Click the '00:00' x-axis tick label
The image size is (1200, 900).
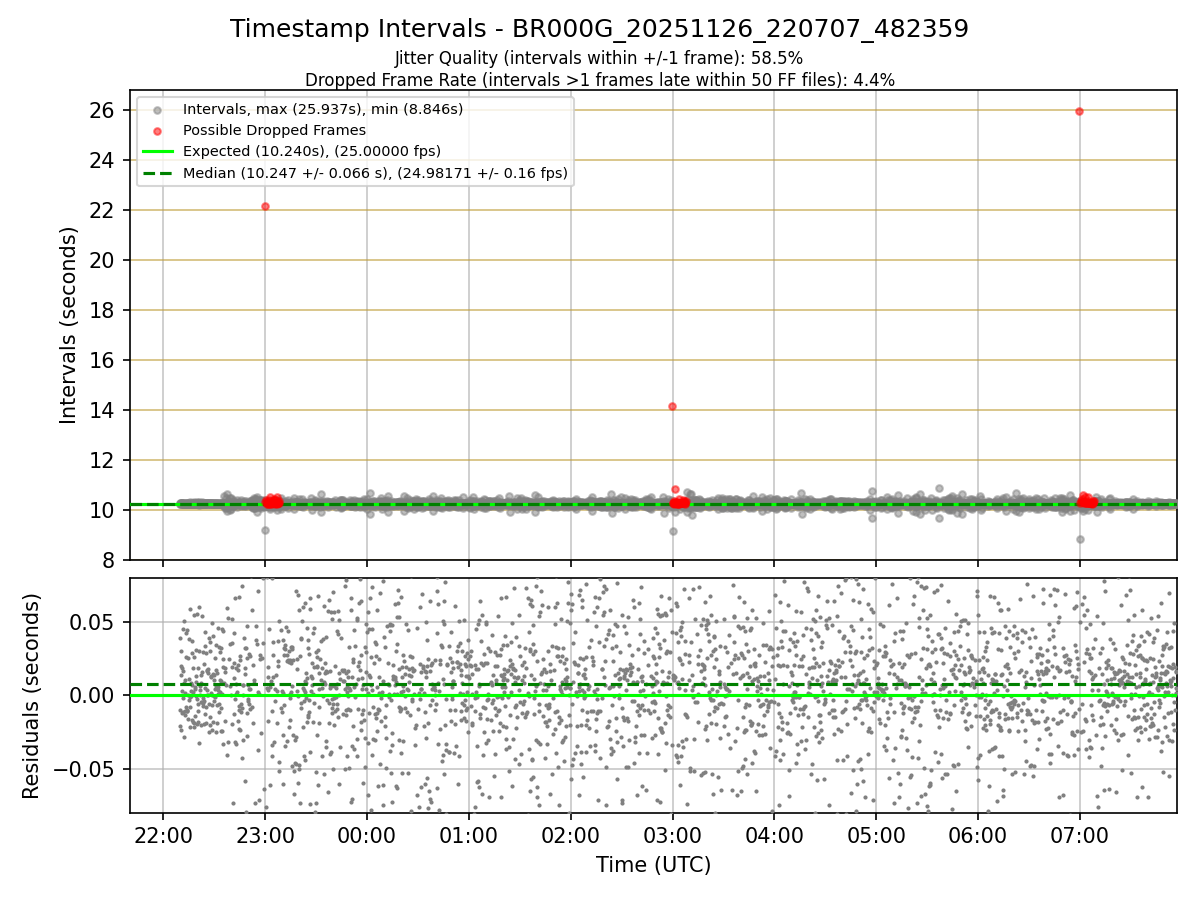(x=367, y=835)
